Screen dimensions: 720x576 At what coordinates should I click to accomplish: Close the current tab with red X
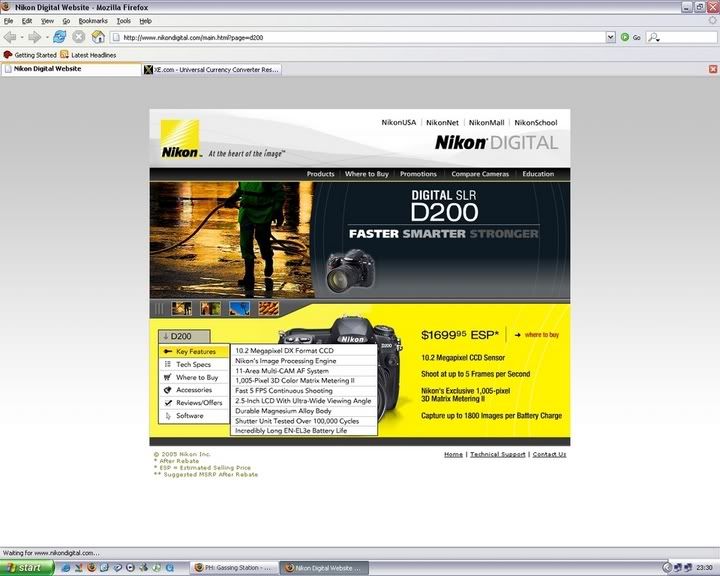713,69
